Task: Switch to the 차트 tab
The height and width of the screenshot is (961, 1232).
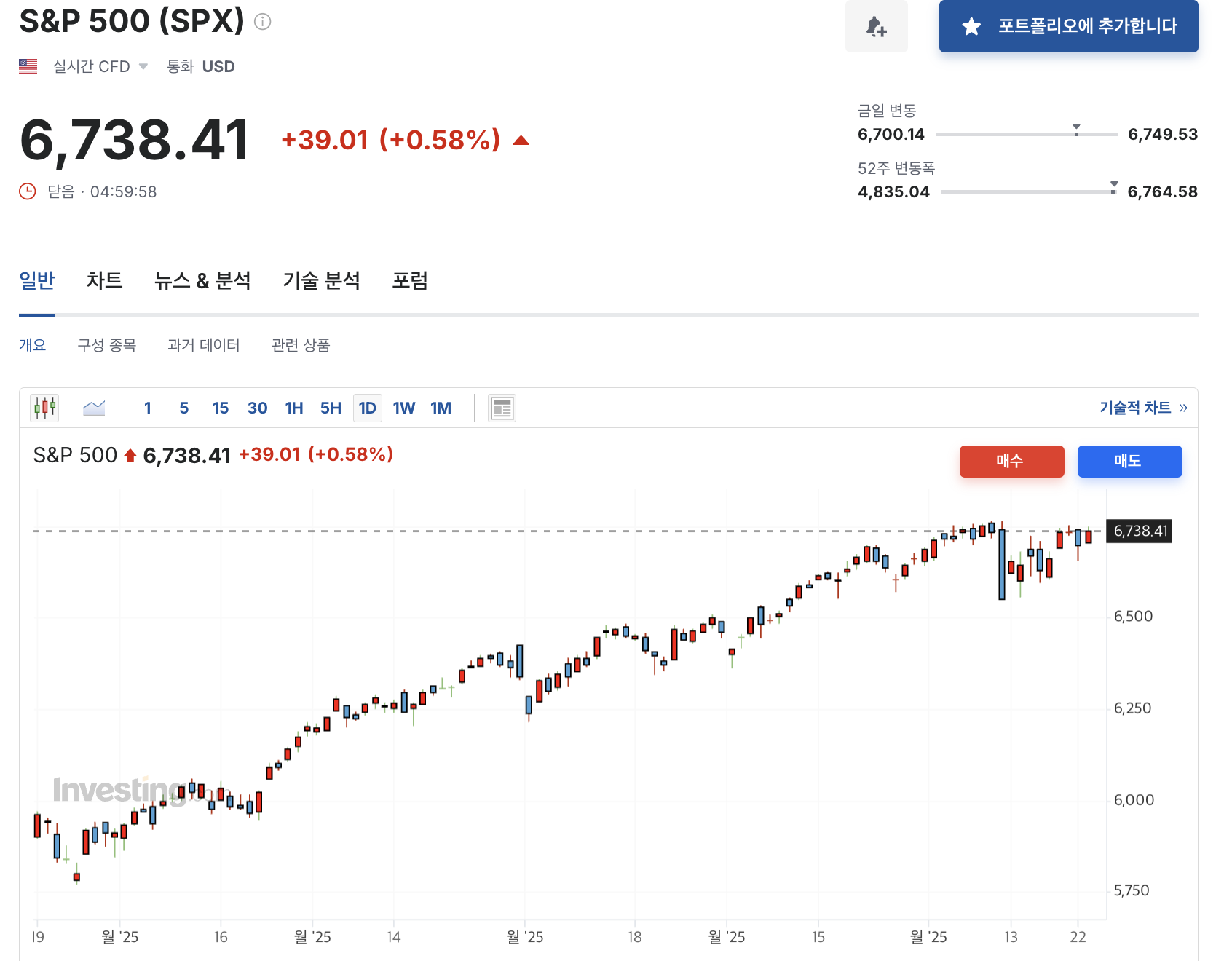Action: coord(105,281)
